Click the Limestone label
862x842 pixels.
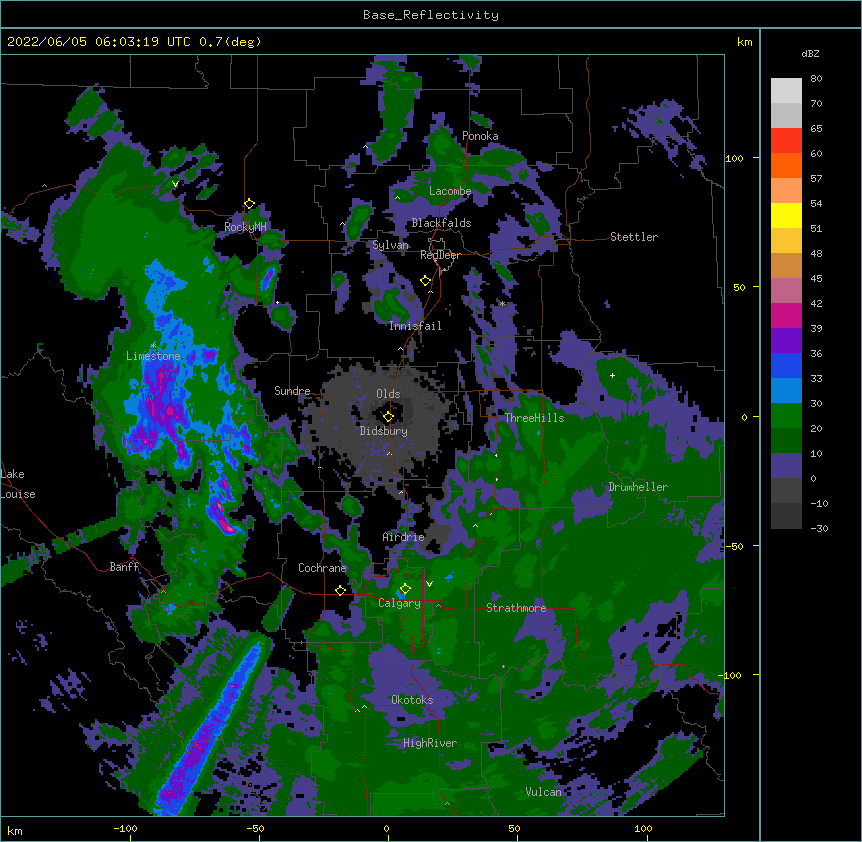coord(153,356)
